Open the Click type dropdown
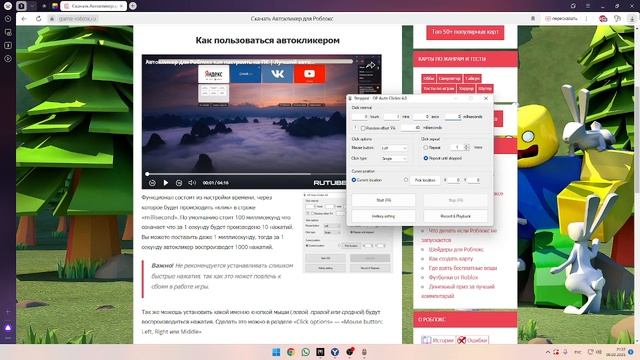The image size is (640, 360). [394, 158]
